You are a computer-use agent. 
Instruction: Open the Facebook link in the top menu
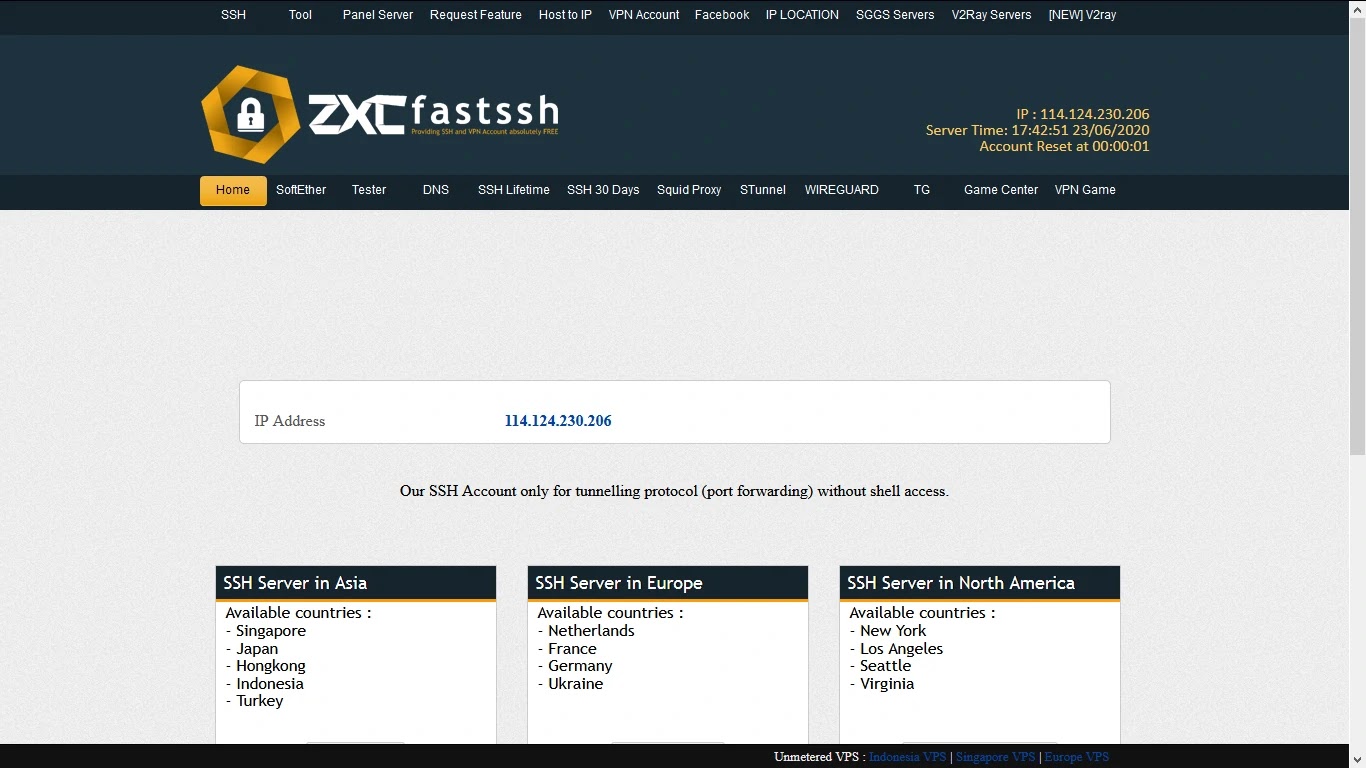click(722, 15)
